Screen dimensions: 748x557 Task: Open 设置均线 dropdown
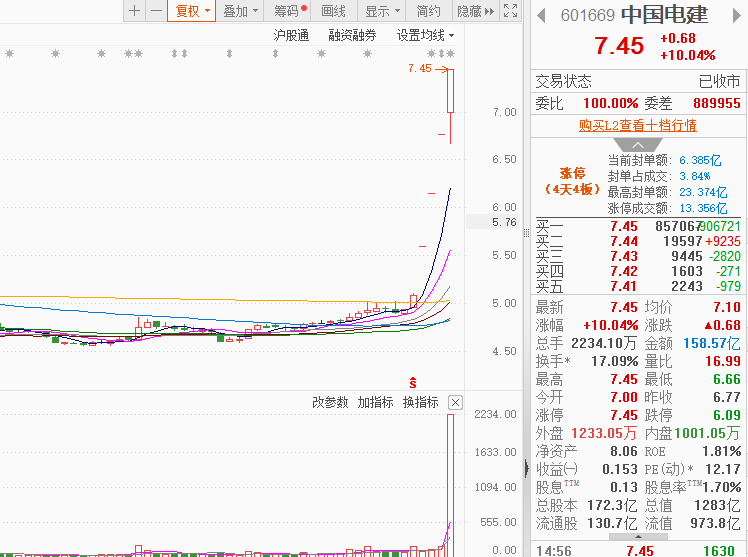pos(425,35)
